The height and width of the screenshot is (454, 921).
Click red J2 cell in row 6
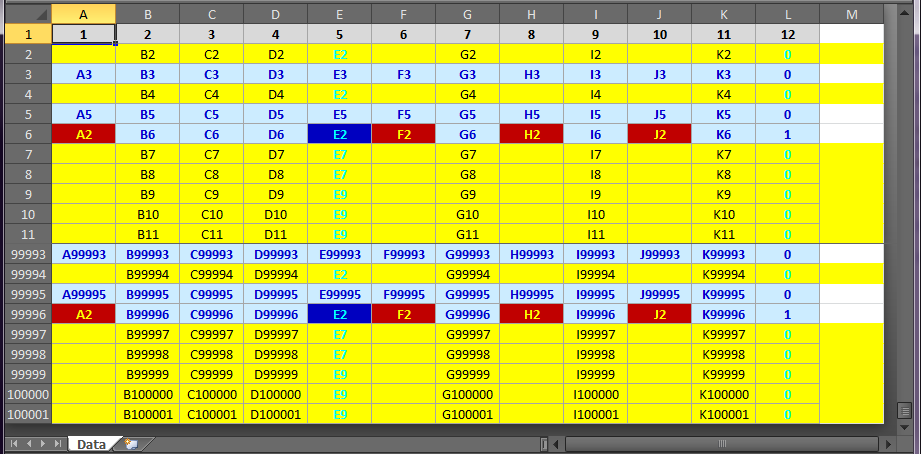660,134
